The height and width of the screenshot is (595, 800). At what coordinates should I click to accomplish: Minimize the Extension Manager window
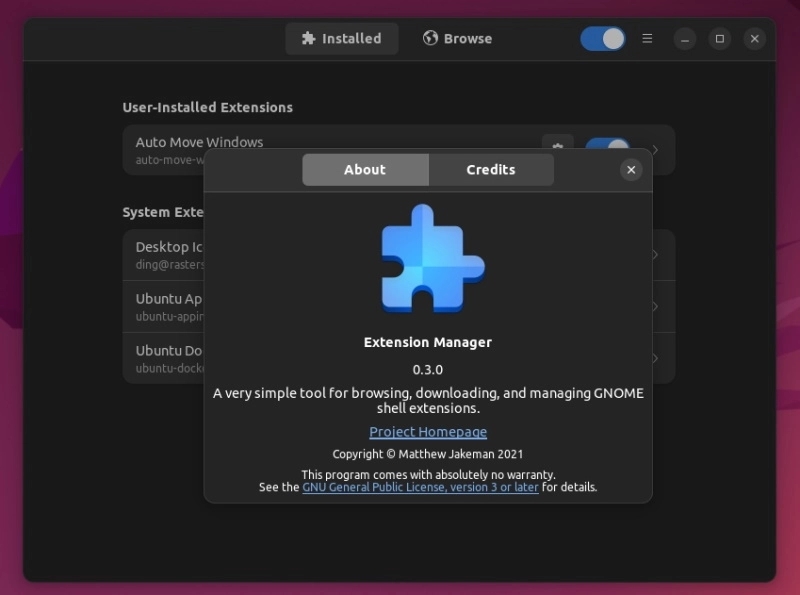pyautogui.click(x=685, y=39)
